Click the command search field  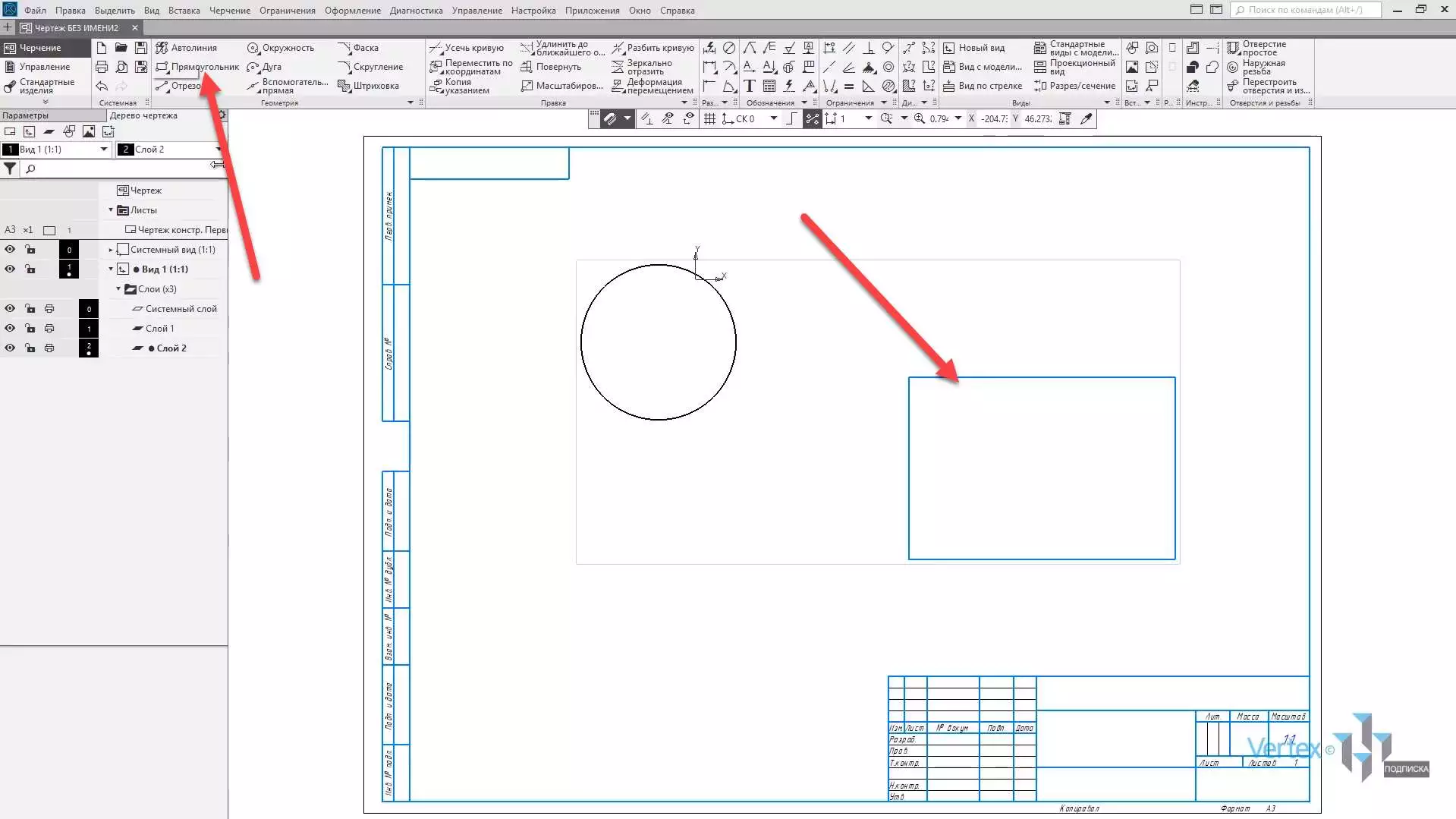(x=1305, y=10)
